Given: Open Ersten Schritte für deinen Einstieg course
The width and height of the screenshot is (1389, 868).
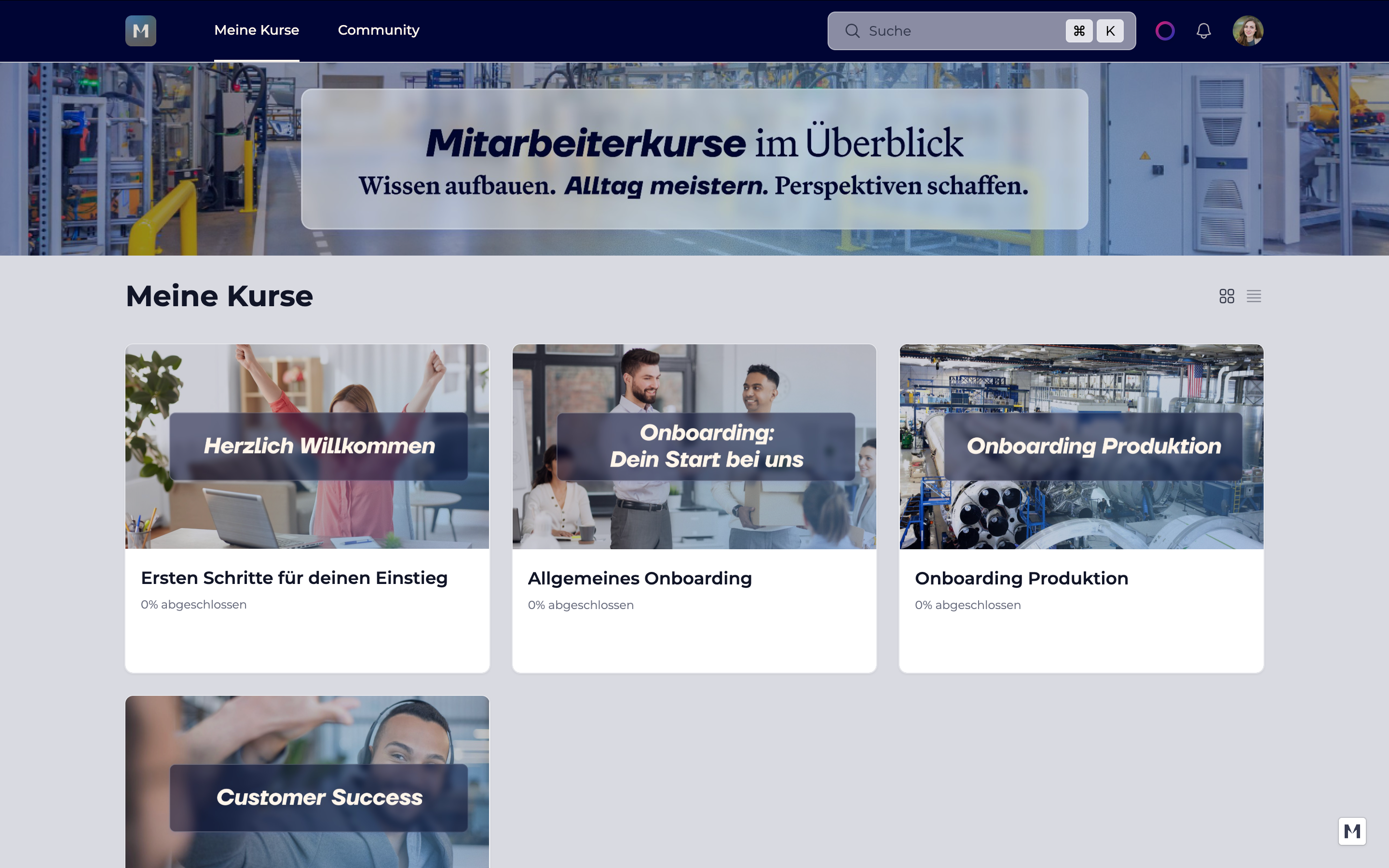Looking at the screenshot, I should pos(294,578).
